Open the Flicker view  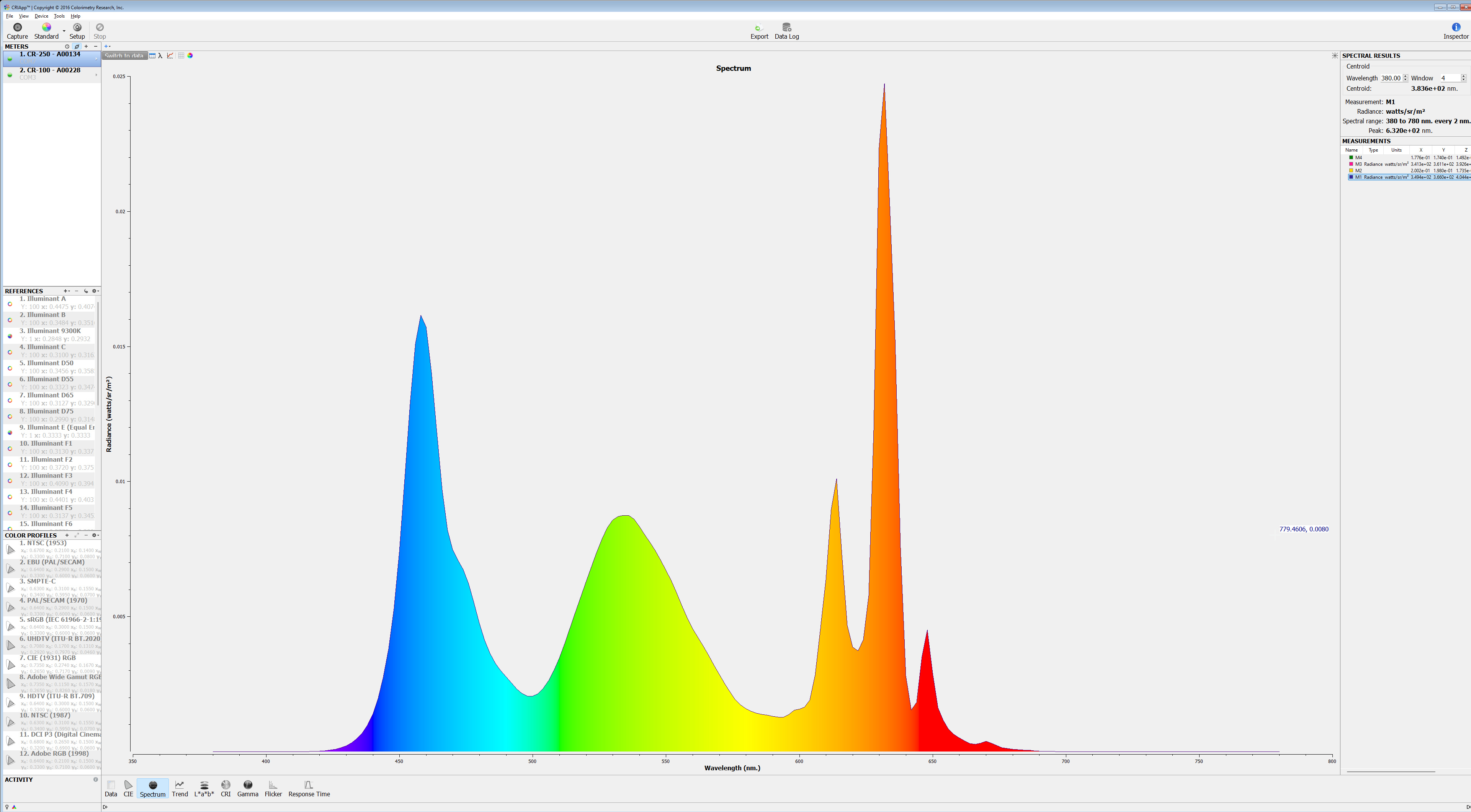point(273,788)
